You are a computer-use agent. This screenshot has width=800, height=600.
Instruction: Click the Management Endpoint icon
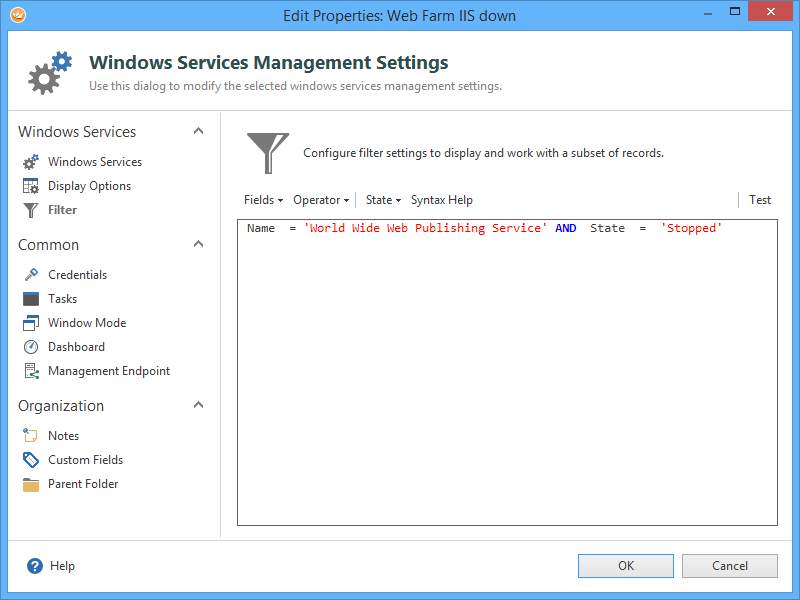(x=31, y=371)
